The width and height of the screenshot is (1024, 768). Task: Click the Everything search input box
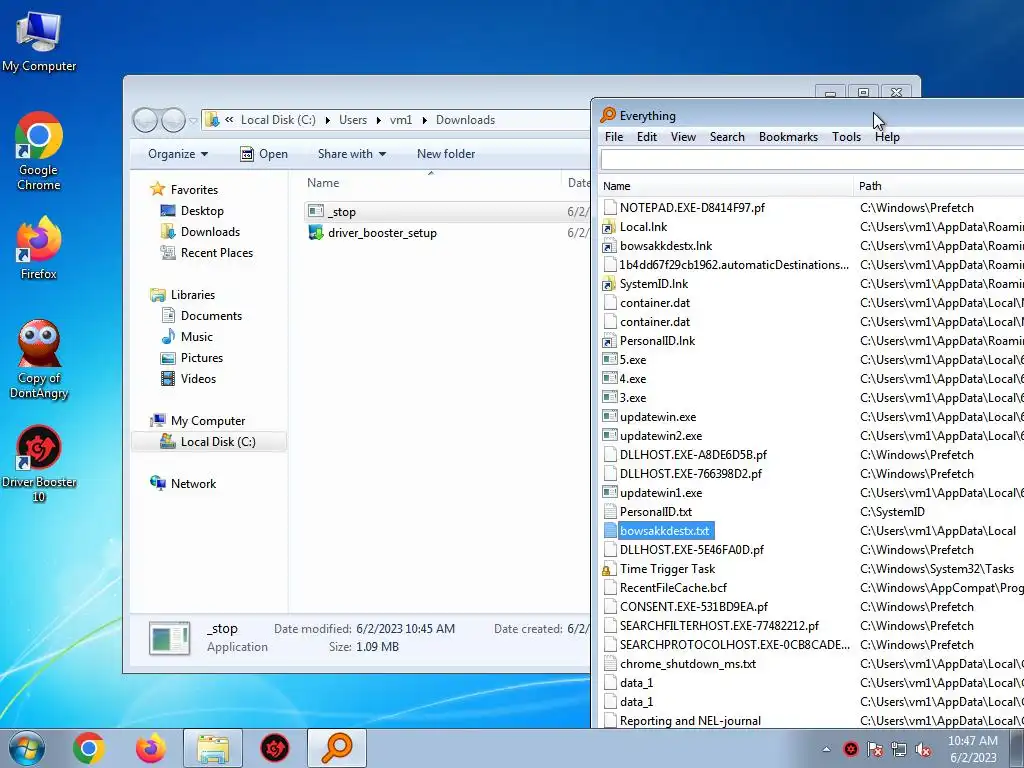click(x=812, y=160)
